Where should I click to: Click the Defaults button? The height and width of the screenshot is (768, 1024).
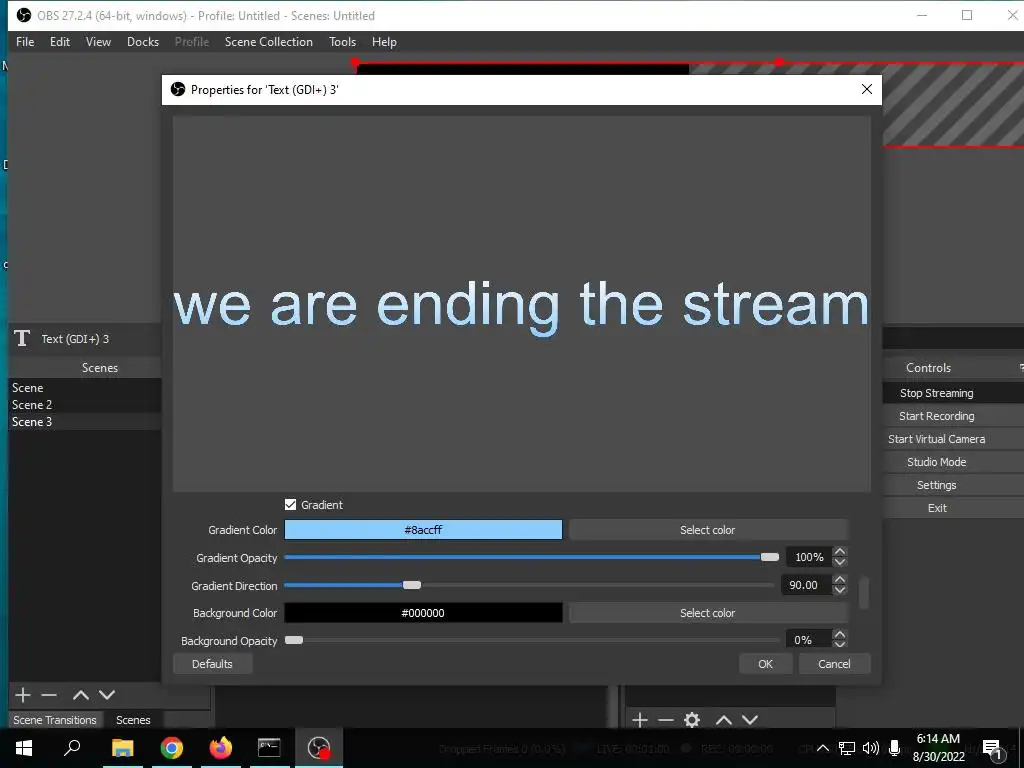tap(212, 664)
